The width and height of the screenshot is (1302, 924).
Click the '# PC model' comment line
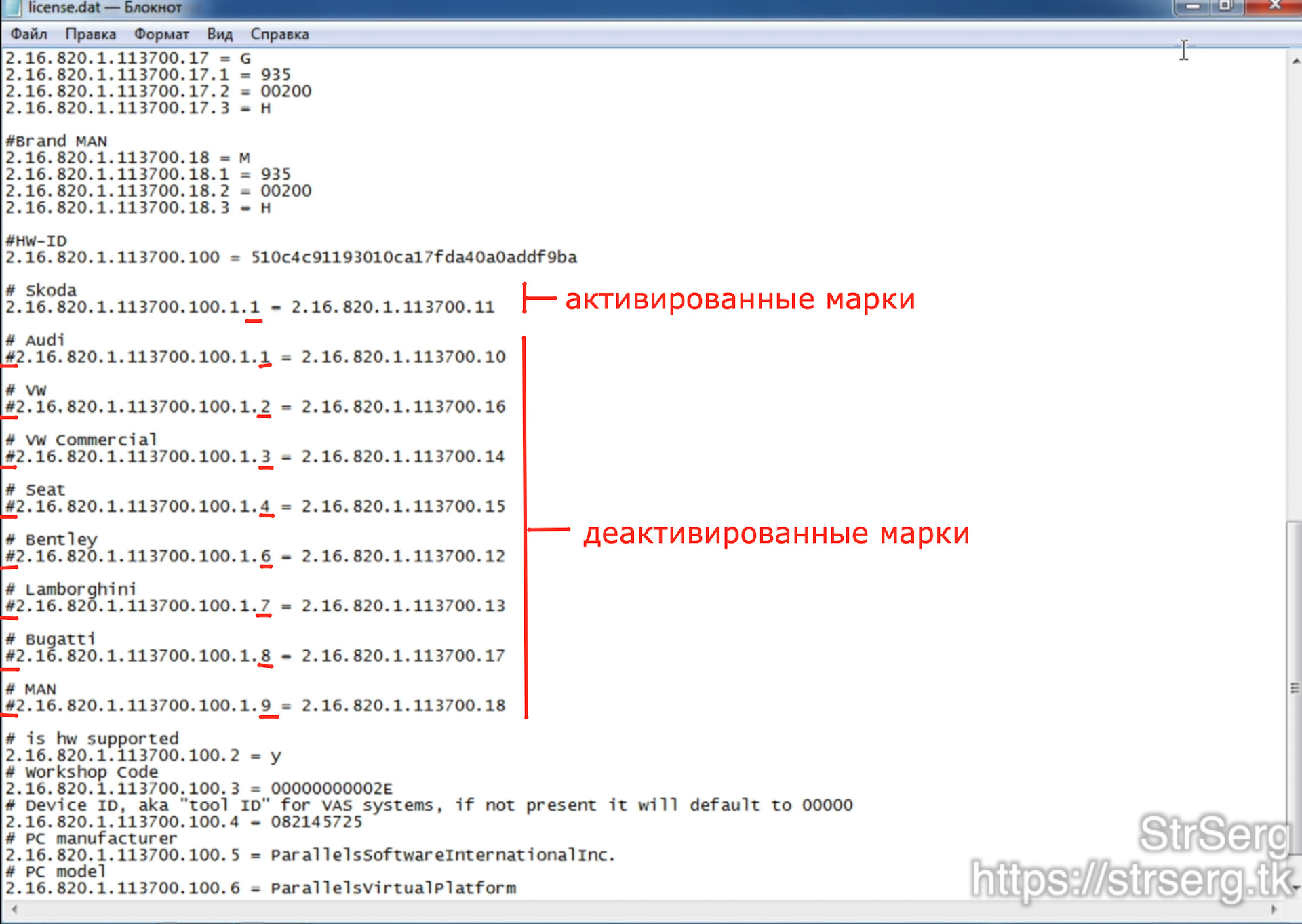(56, 872)
